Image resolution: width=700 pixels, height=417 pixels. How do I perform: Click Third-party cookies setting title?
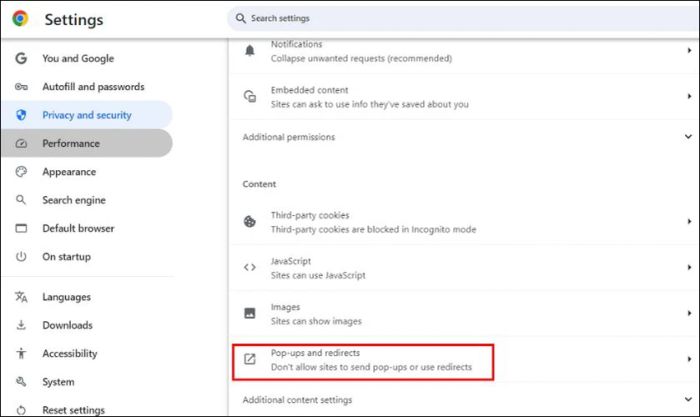pyautogui.click(x=310, y=215)
